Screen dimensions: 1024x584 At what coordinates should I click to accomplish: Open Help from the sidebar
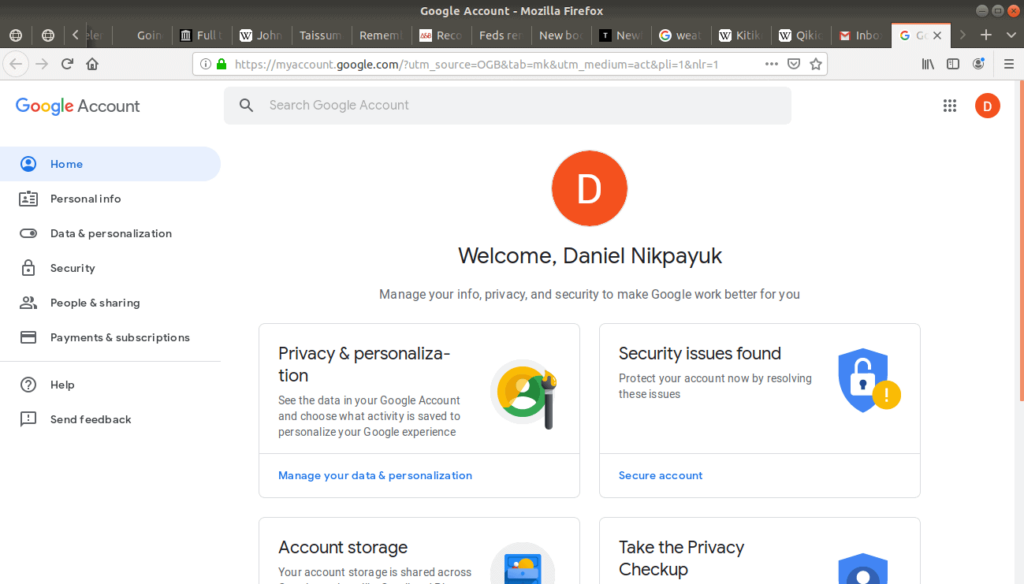pyautogui.click(x=110, y=385)
